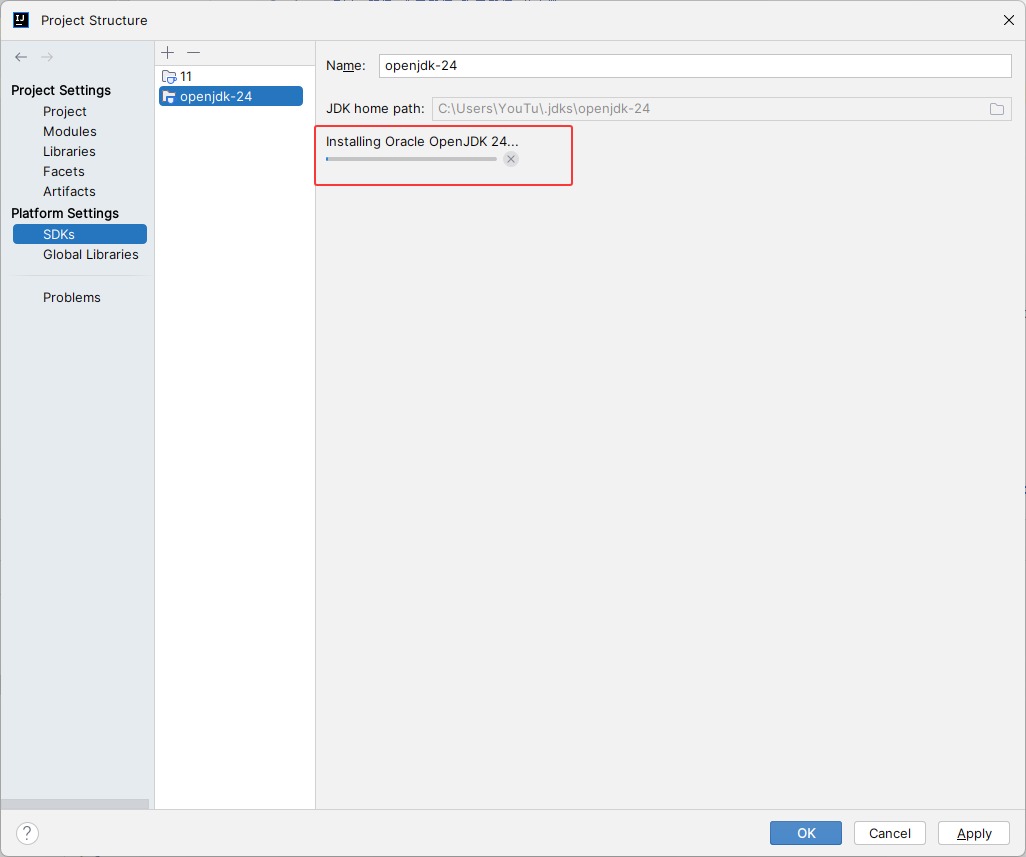Add a new SDK with plus icon
This screenshot has width=1026, height=857.
pyautogui.click(x=168, y=52)
